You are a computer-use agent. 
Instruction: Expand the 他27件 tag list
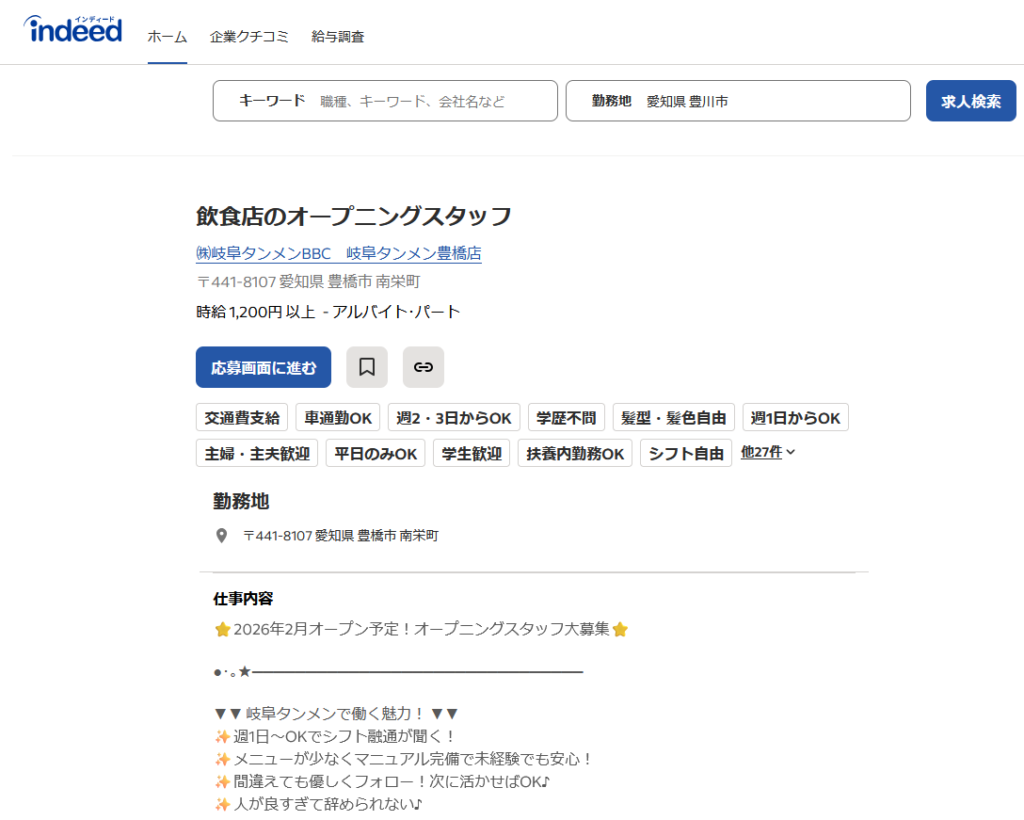tap(768, 452)
